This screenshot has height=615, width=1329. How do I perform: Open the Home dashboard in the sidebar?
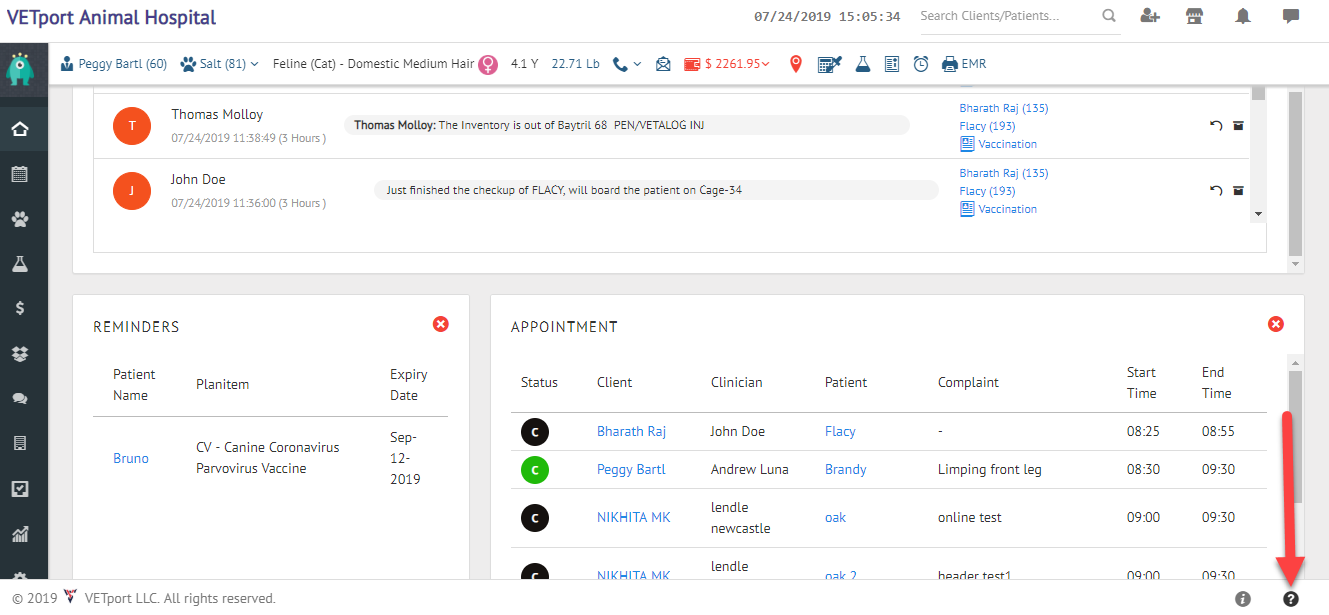[x=20, y=129]
